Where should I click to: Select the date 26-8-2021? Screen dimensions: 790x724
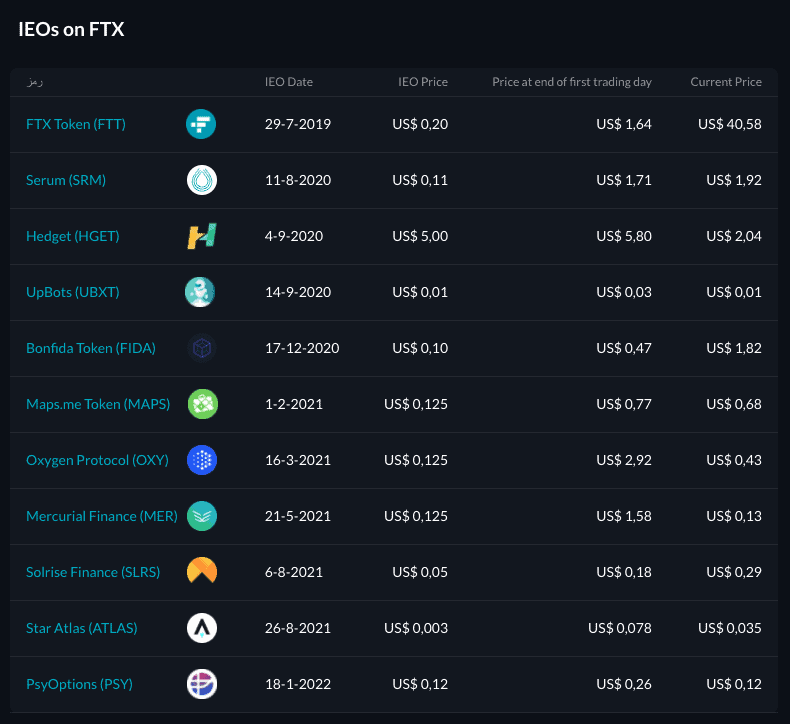(298, 628)
